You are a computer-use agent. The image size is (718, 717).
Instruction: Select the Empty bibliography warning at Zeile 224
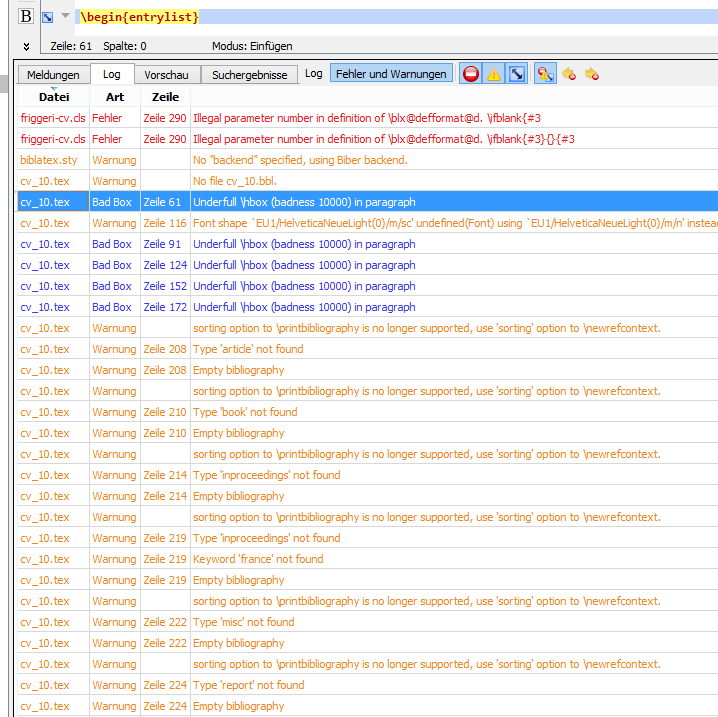[368, 706]
